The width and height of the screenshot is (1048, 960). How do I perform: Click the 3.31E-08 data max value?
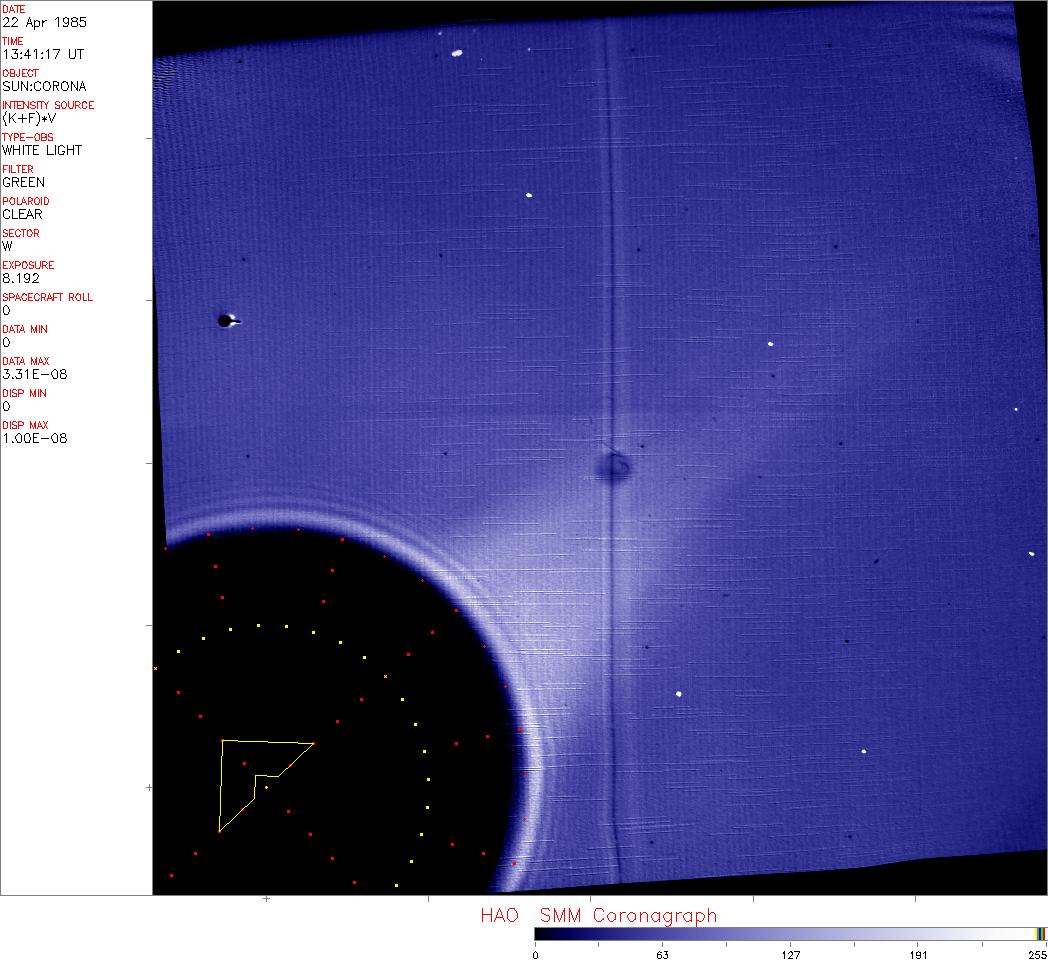point(34,374)
